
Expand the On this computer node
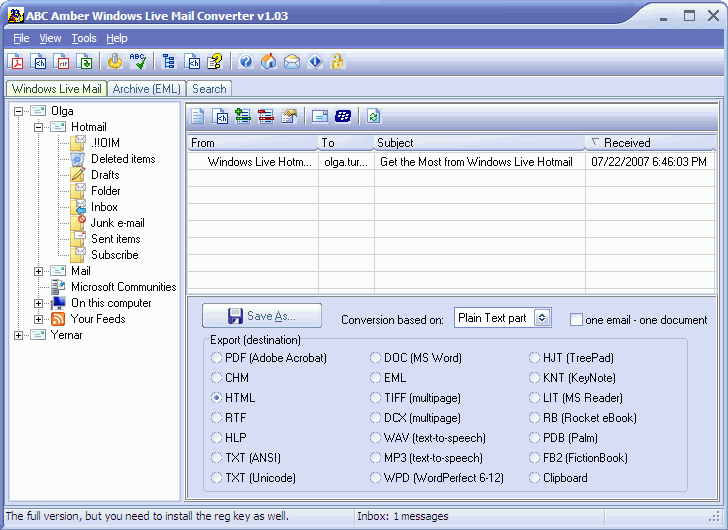39,303
